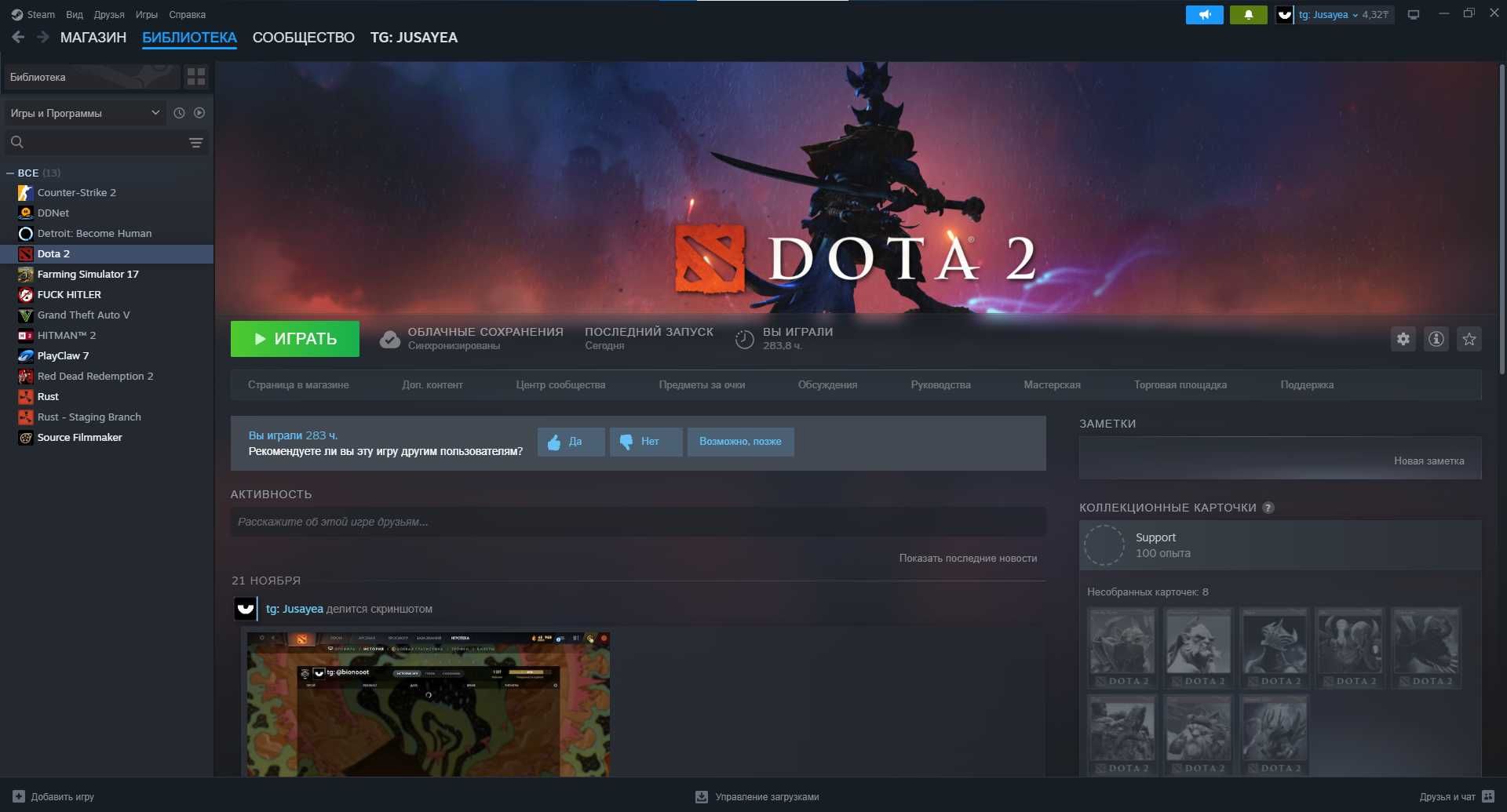Click tg: Jusayea name in activity feed
Viewport: 1507px width, 812px height.
294,609
